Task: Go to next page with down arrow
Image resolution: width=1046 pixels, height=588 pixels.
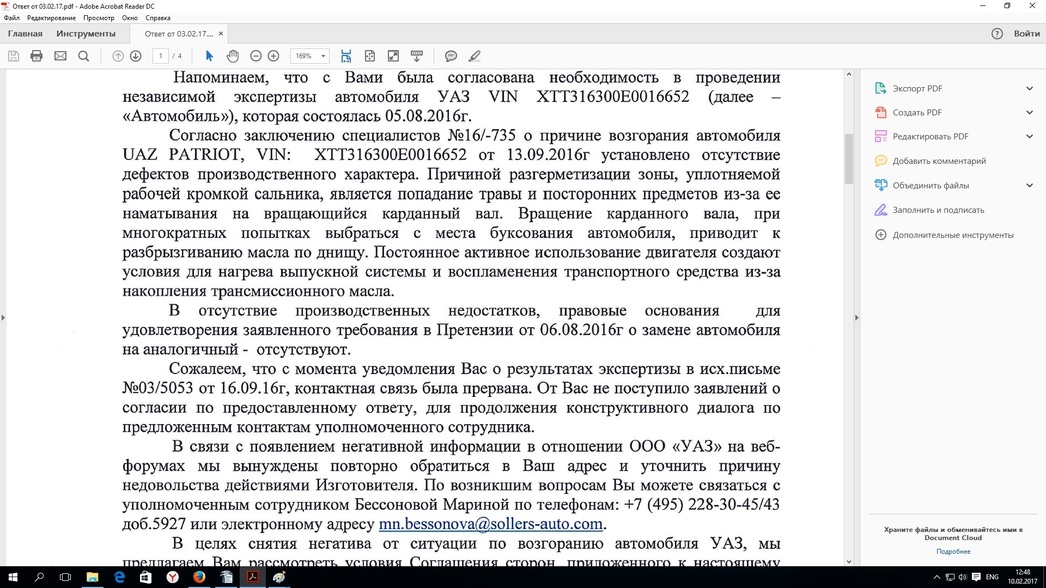Action: (136, 56)
